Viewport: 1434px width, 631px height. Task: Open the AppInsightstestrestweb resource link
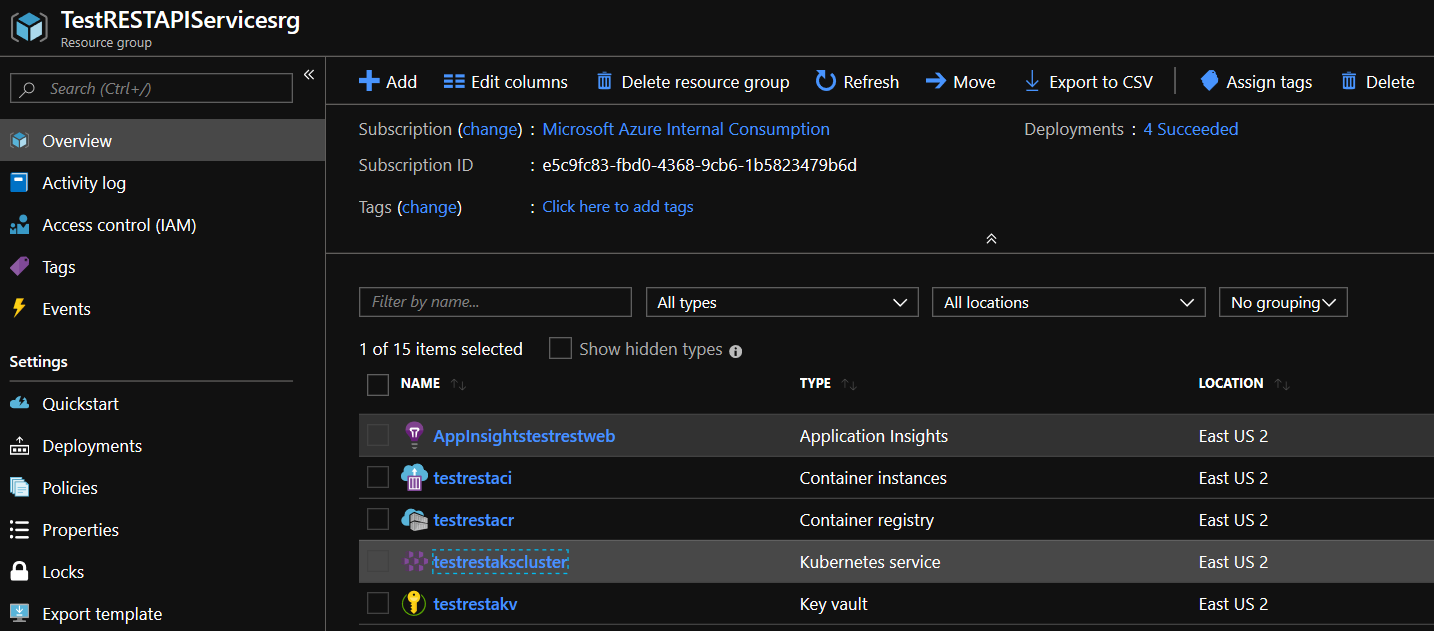coord(524,436)
